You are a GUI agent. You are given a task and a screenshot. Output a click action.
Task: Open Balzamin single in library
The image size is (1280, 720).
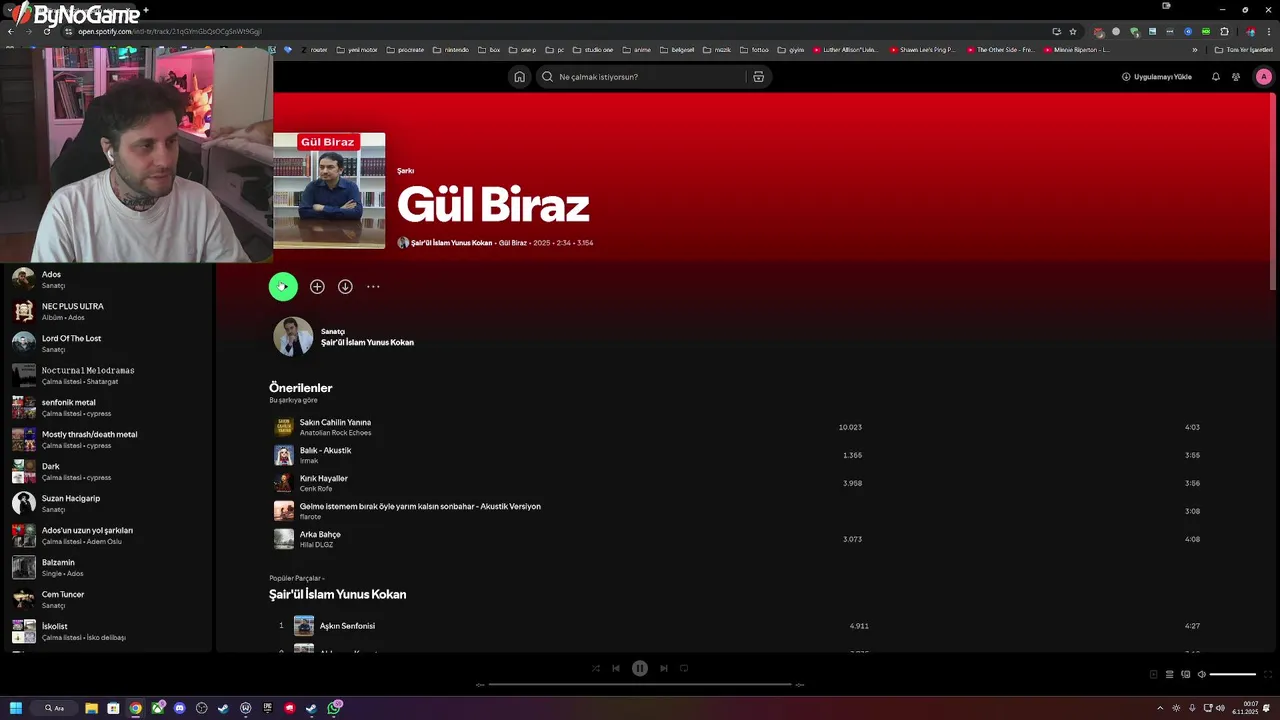(x=108, y=567)
